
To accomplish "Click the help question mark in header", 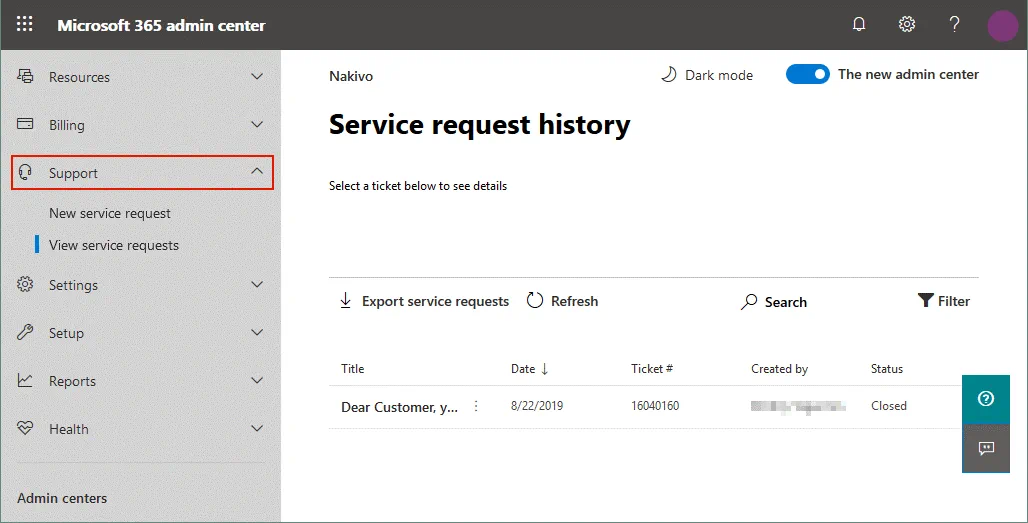I will click(x=955, y=25).
